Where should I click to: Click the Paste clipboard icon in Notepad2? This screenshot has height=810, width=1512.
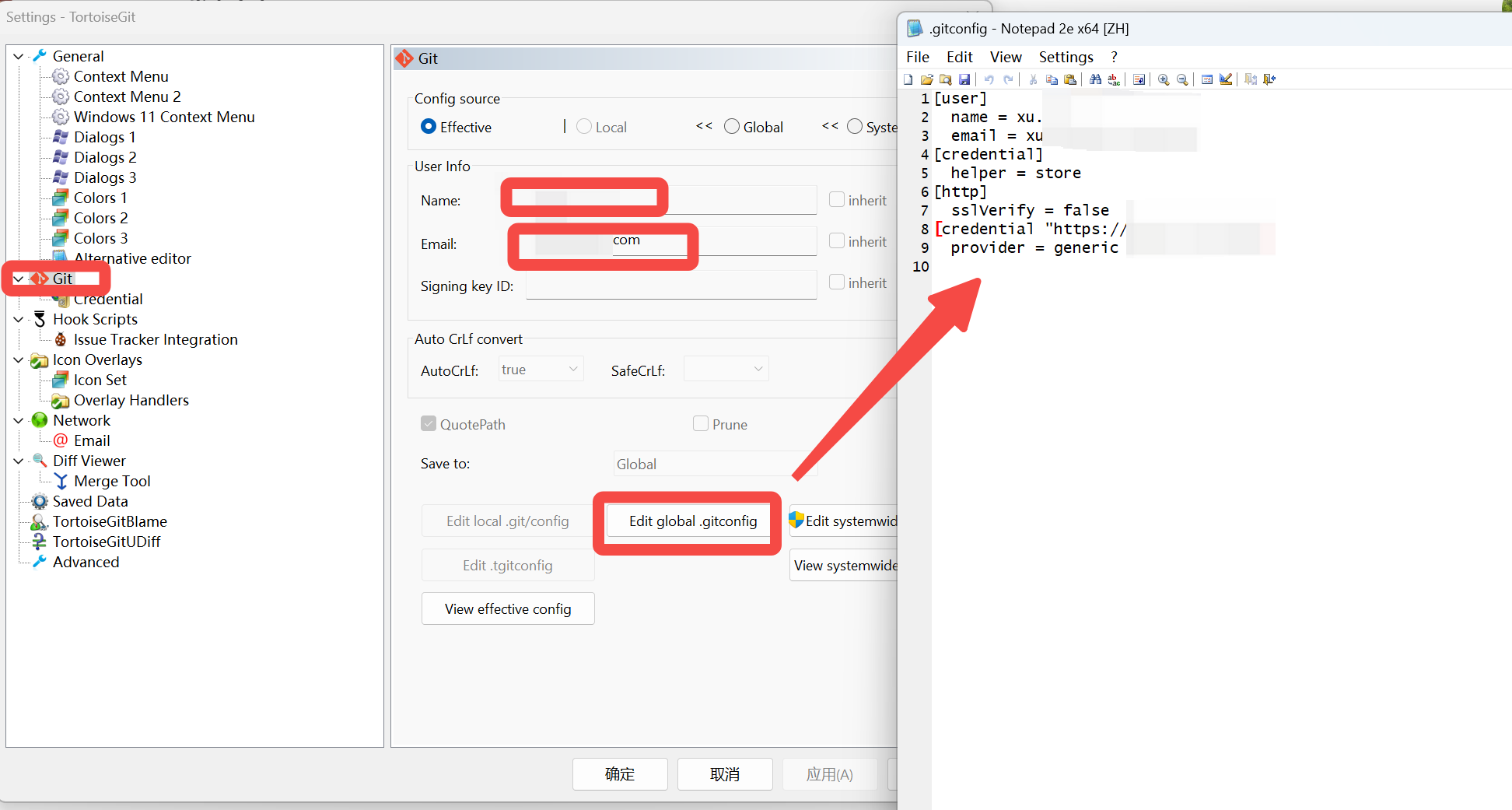click(x=1070, y=79)
